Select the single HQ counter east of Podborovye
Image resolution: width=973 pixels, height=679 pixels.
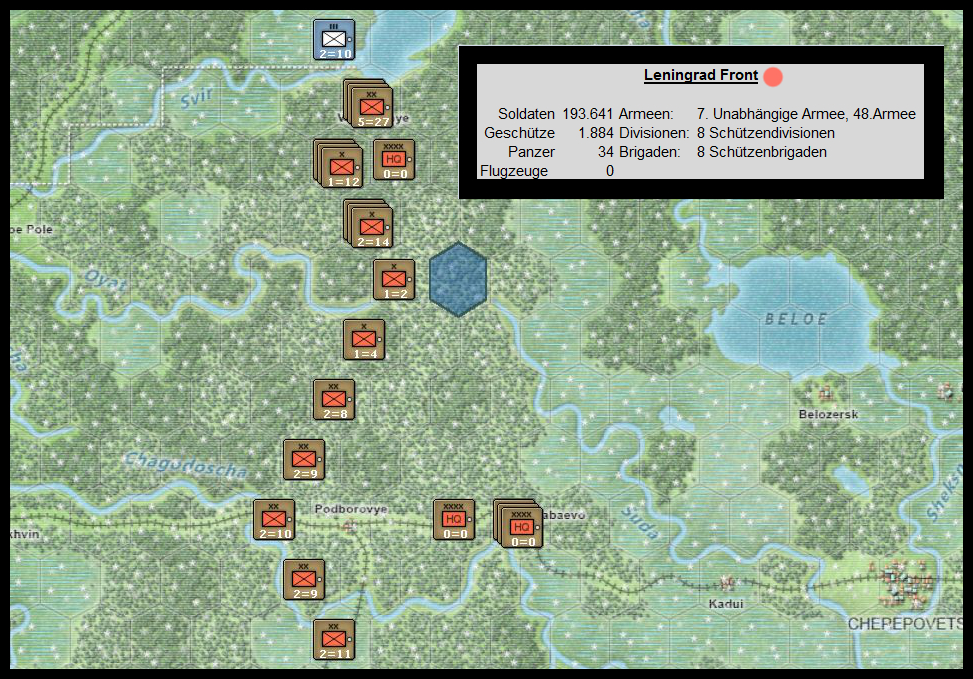454,520
